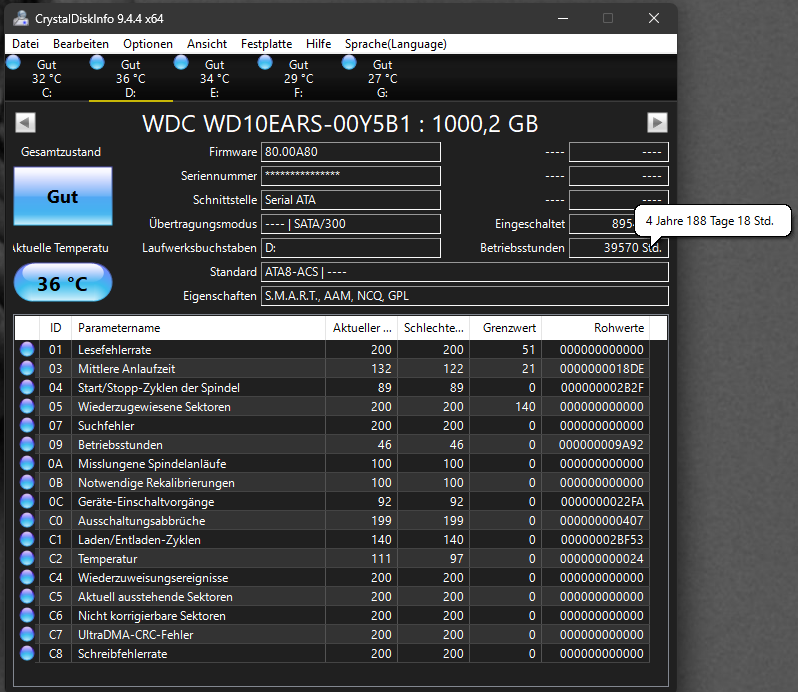The image size is (798, 692).
Task: Click status orb for Betriebsstunden attribute row
Action: tap(27, 445)
